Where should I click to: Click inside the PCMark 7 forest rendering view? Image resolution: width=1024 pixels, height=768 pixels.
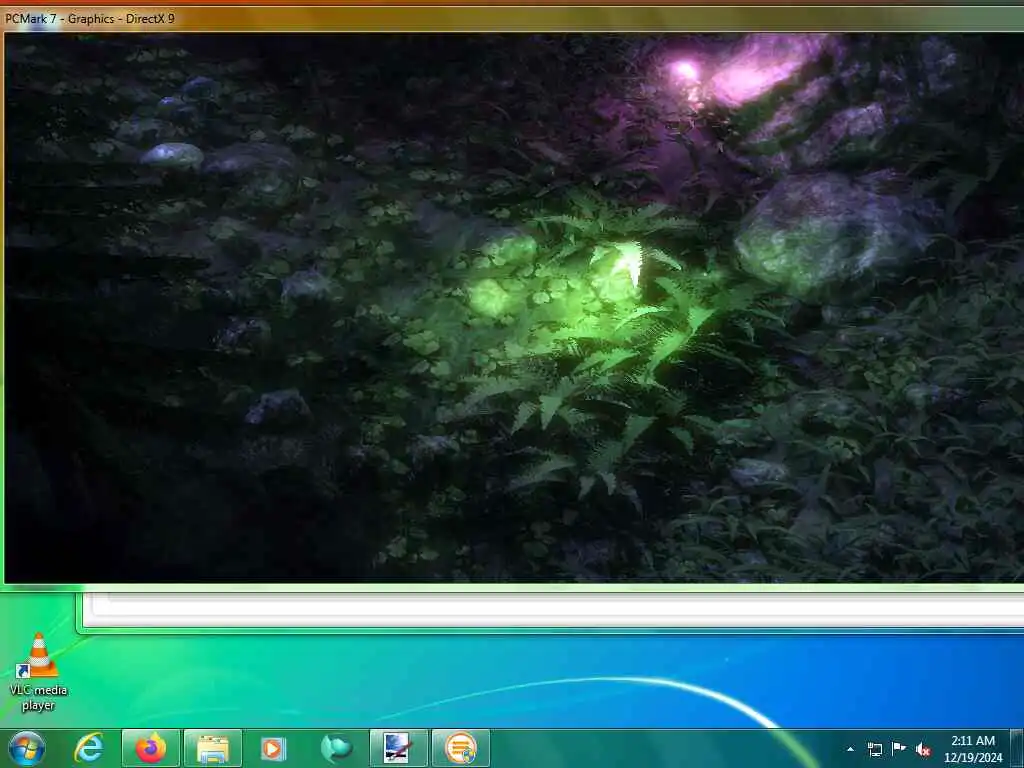pos(514,308)
